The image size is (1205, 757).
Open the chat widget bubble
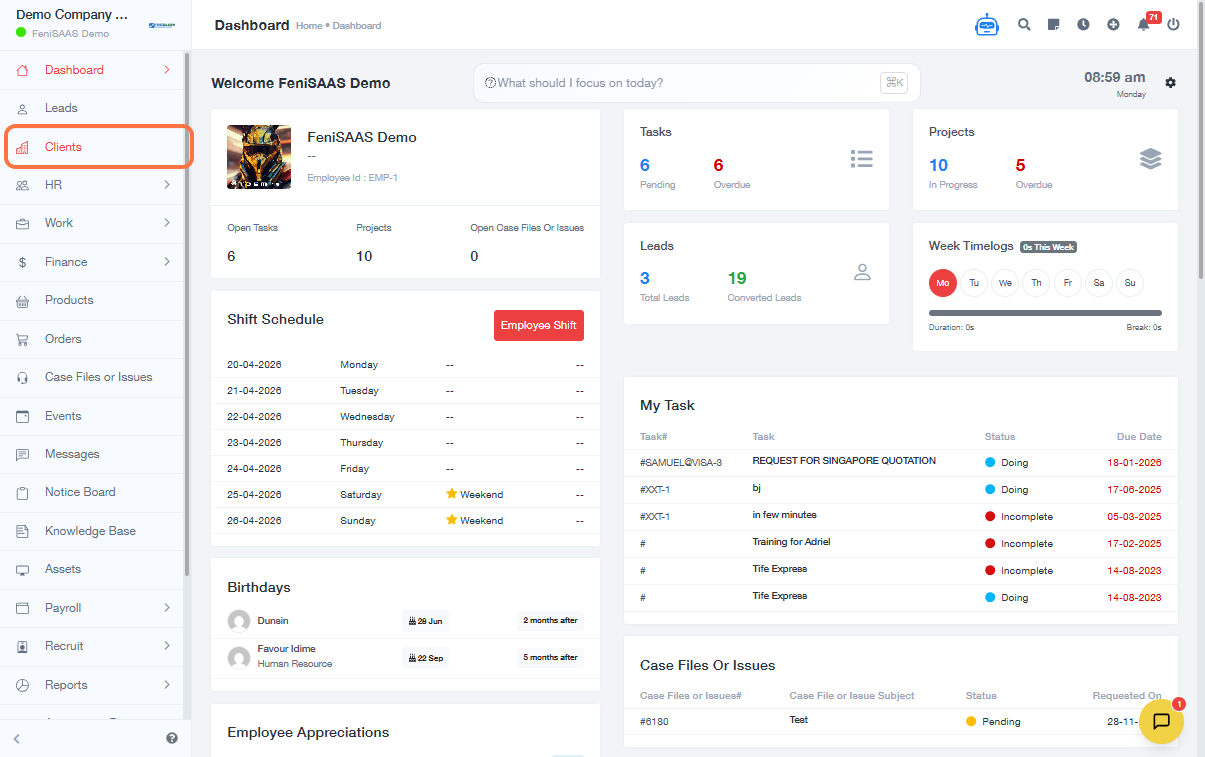click(x=1161, y=721)
